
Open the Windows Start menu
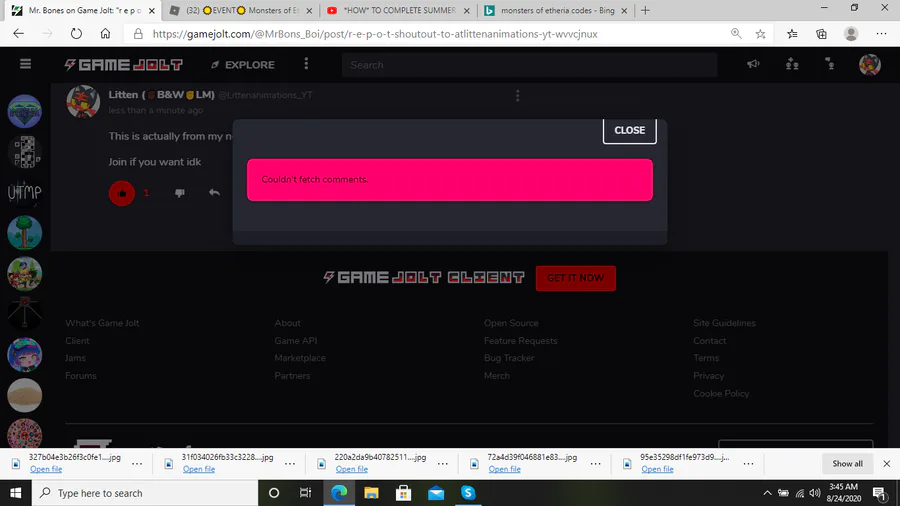(x=15, y=493)
